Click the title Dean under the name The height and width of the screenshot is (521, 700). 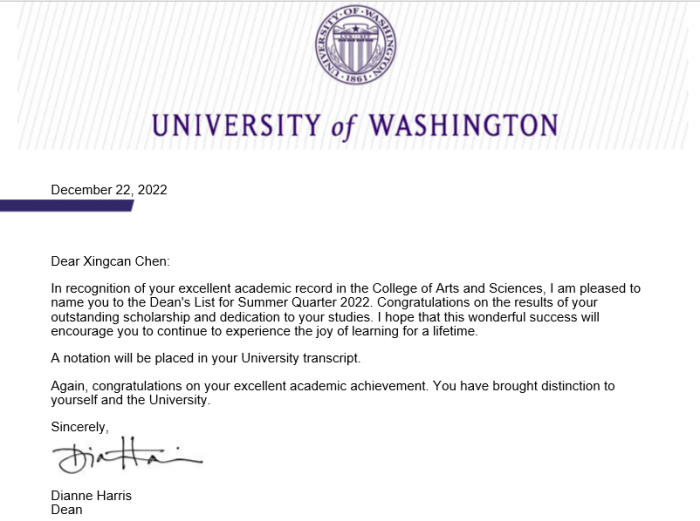66,510
